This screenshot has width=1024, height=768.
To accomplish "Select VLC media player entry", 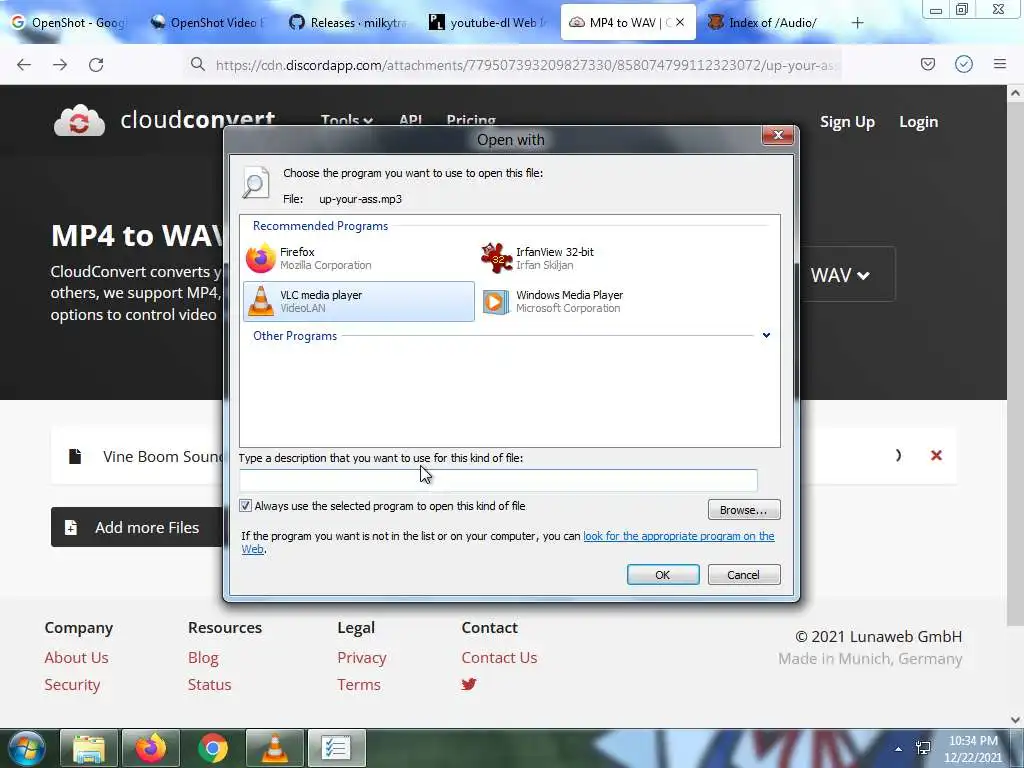I will 359,301.
